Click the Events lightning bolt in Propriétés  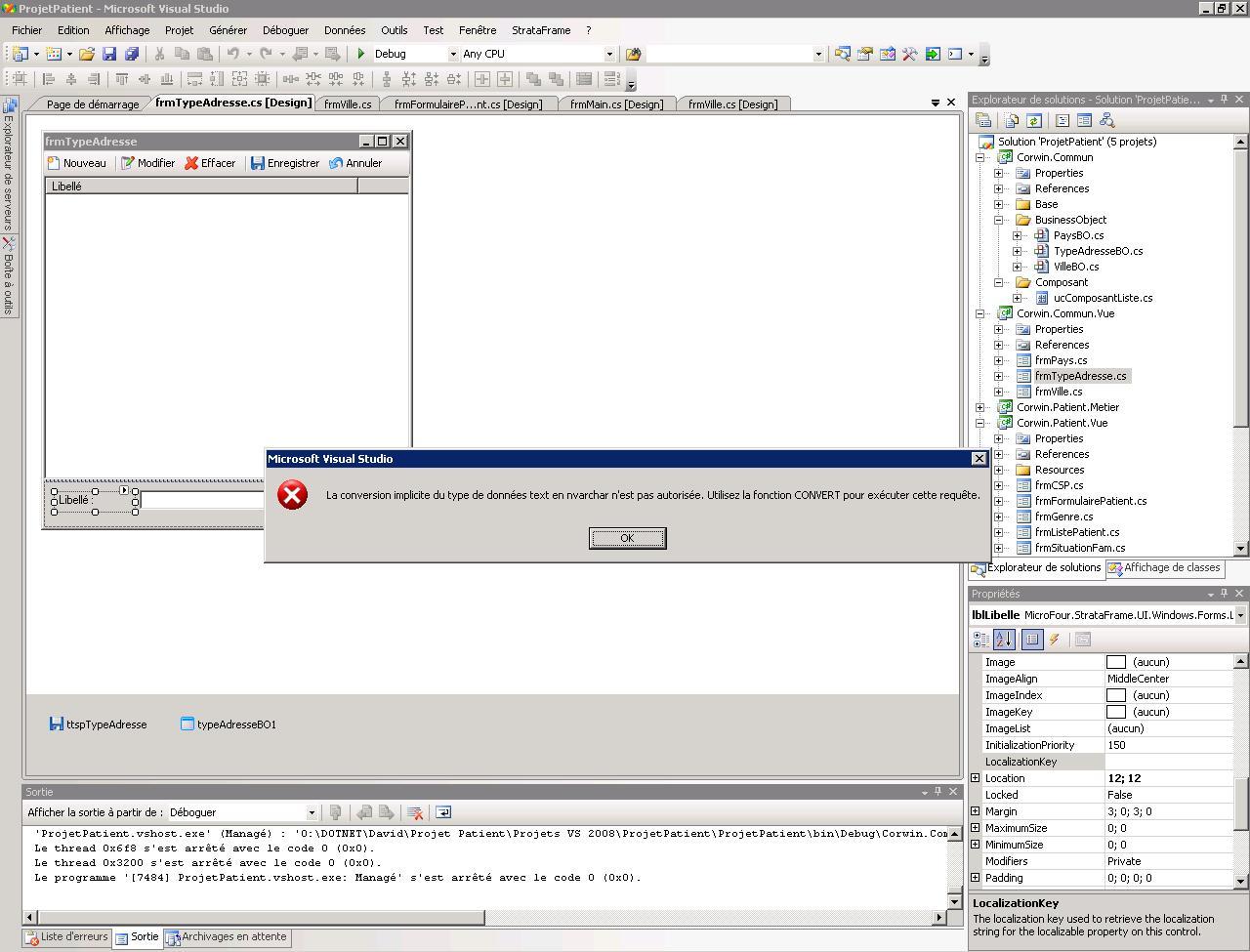1055,640
